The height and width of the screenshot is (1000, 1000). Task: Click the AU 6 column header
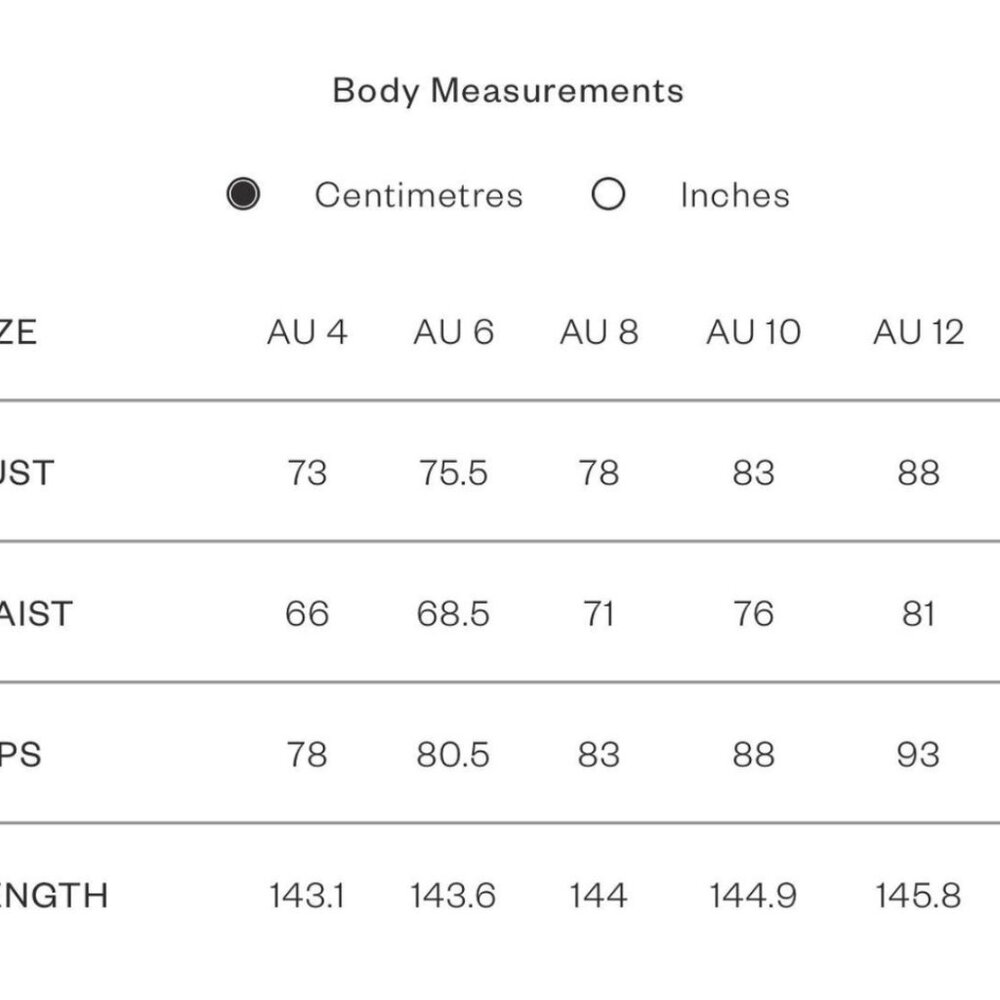[x=453, y=332]
